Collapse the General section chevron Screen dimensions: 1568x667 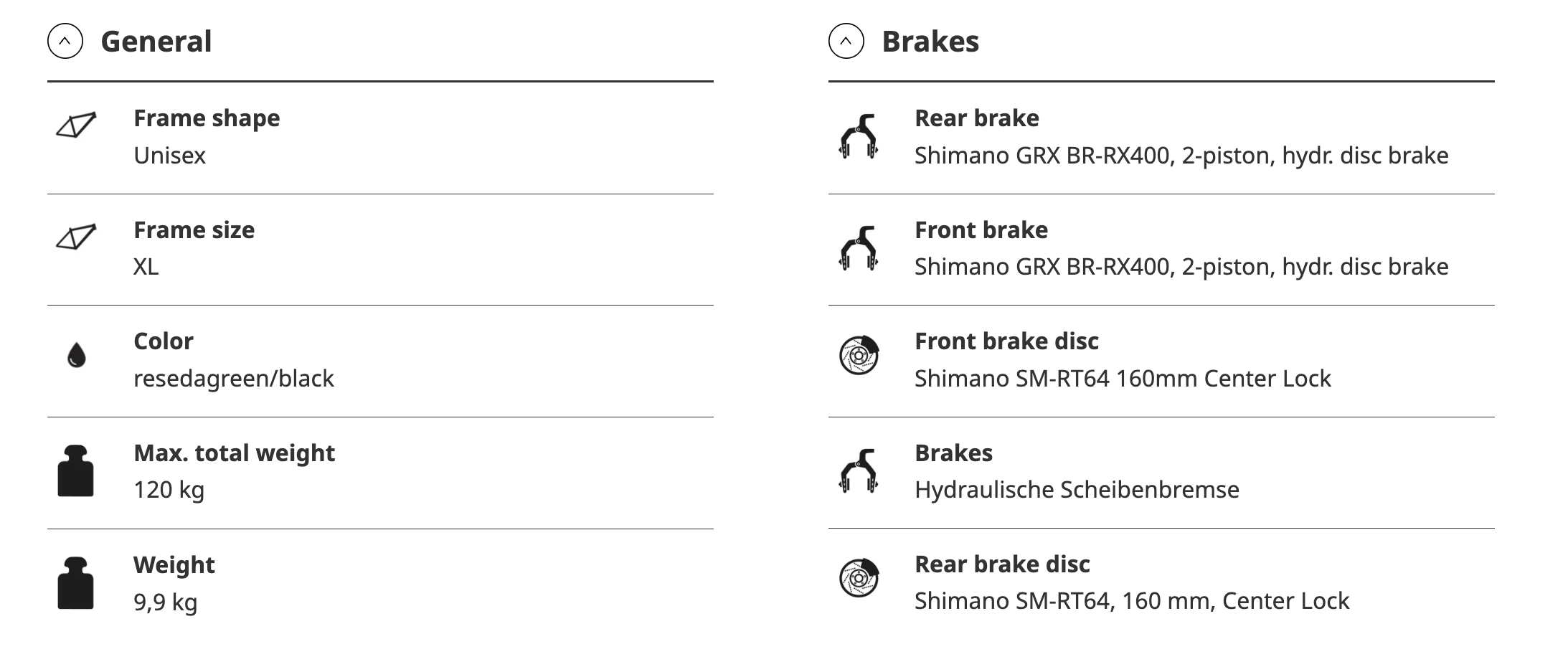[65, 42]
